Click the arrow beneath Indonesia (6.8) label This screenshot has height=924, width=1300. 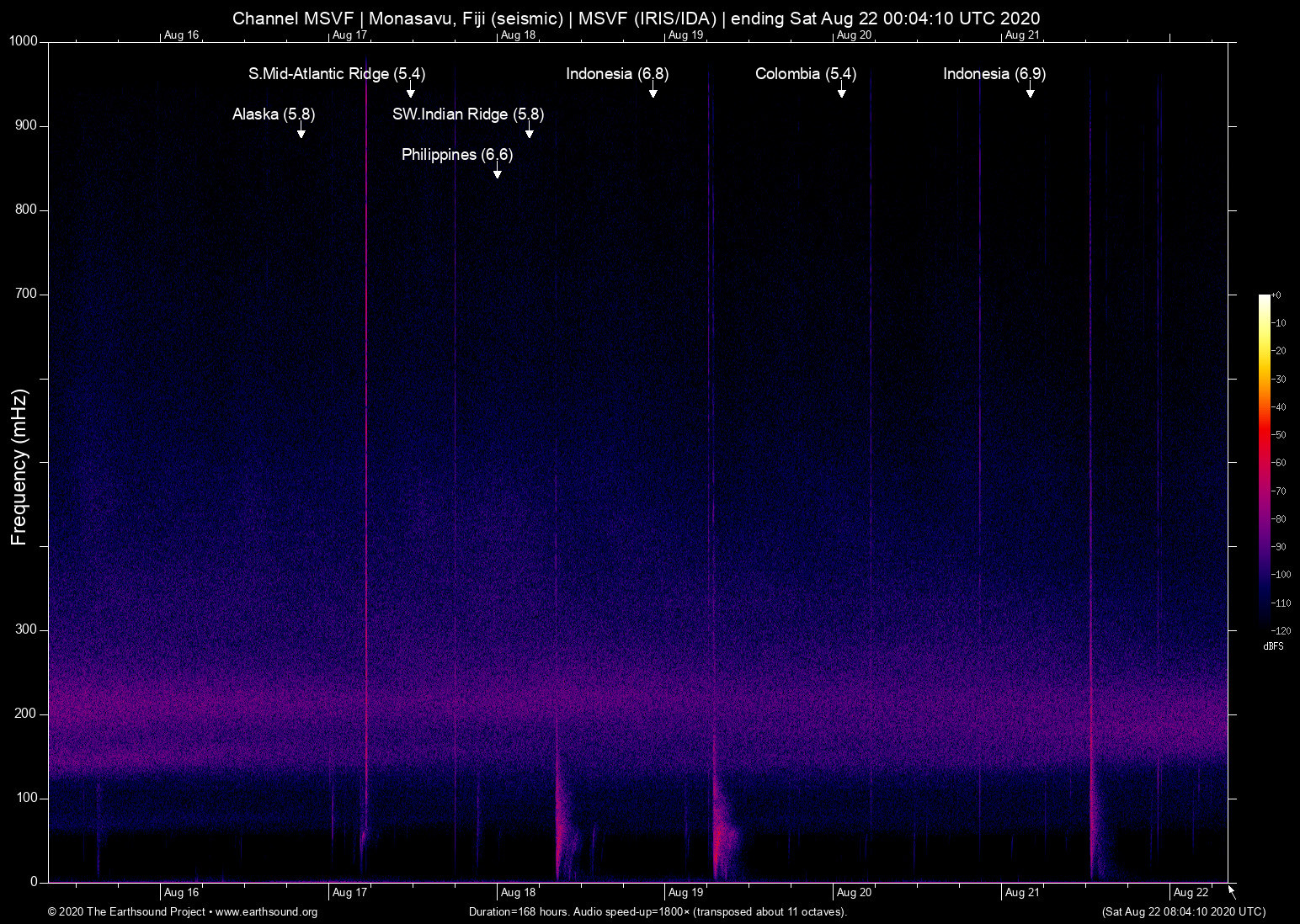(653, 91)
